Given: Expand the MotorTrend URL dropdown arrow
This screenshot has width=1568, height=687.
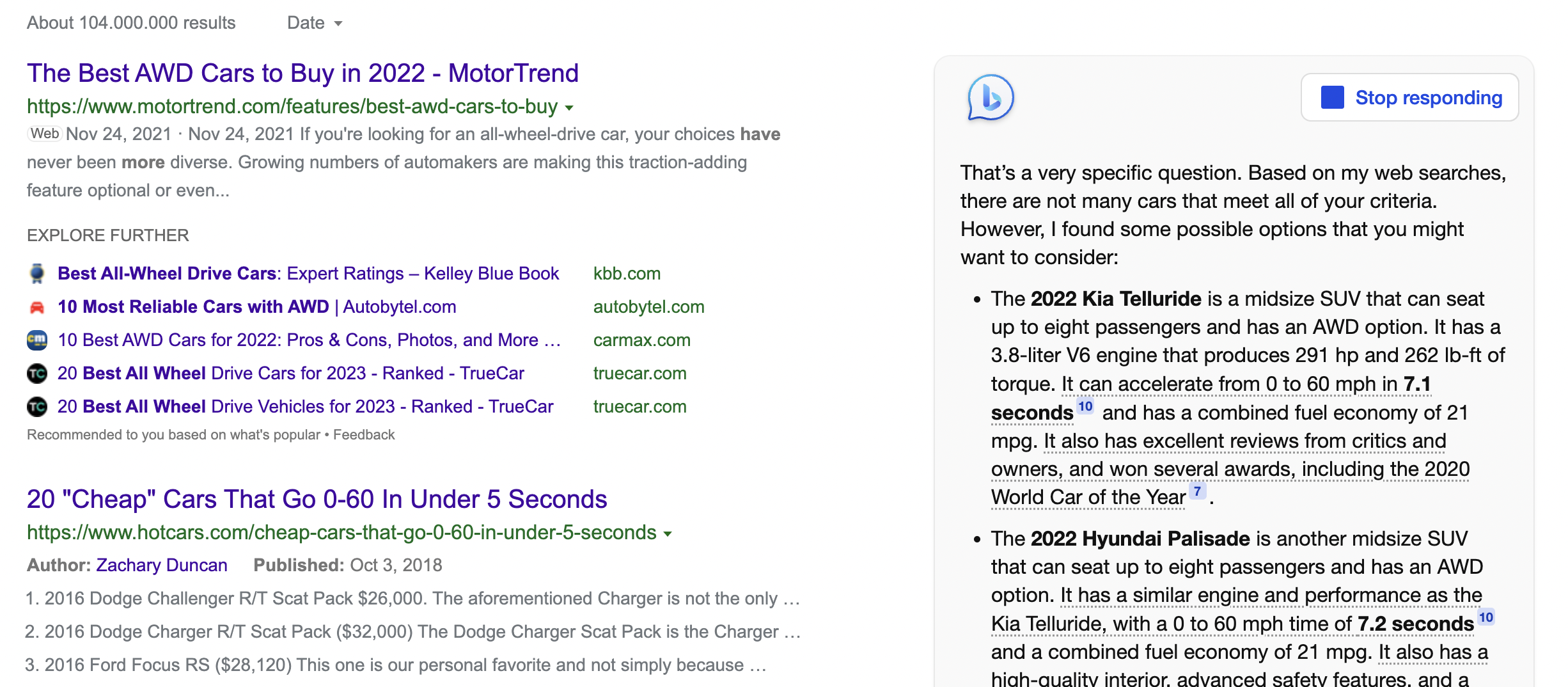Looking at the screenshot, I should [x=569, y=107].
